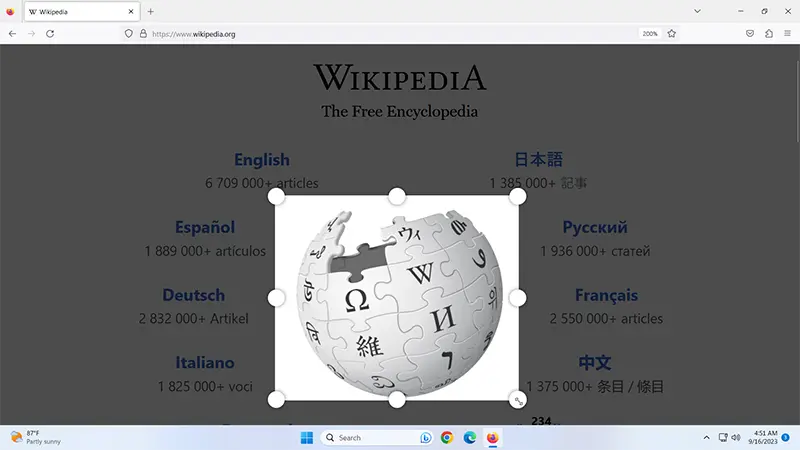Open the 中文 Wikipedia link

point(594,363)
